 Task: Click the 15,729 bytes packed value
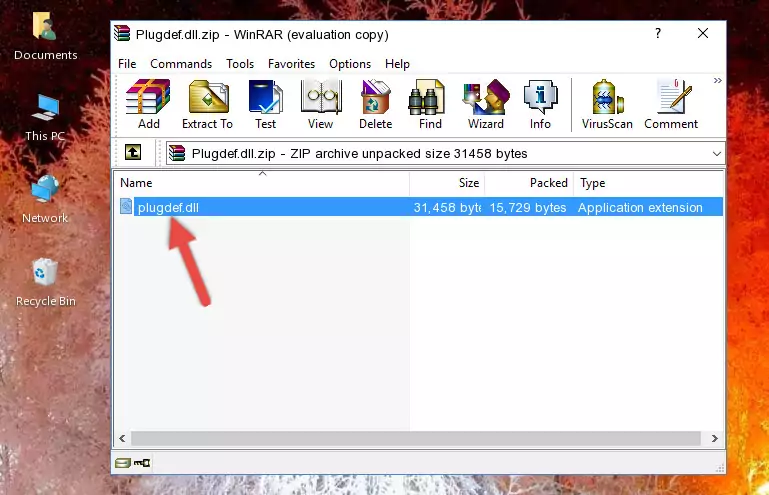click(x=528, y=208)
